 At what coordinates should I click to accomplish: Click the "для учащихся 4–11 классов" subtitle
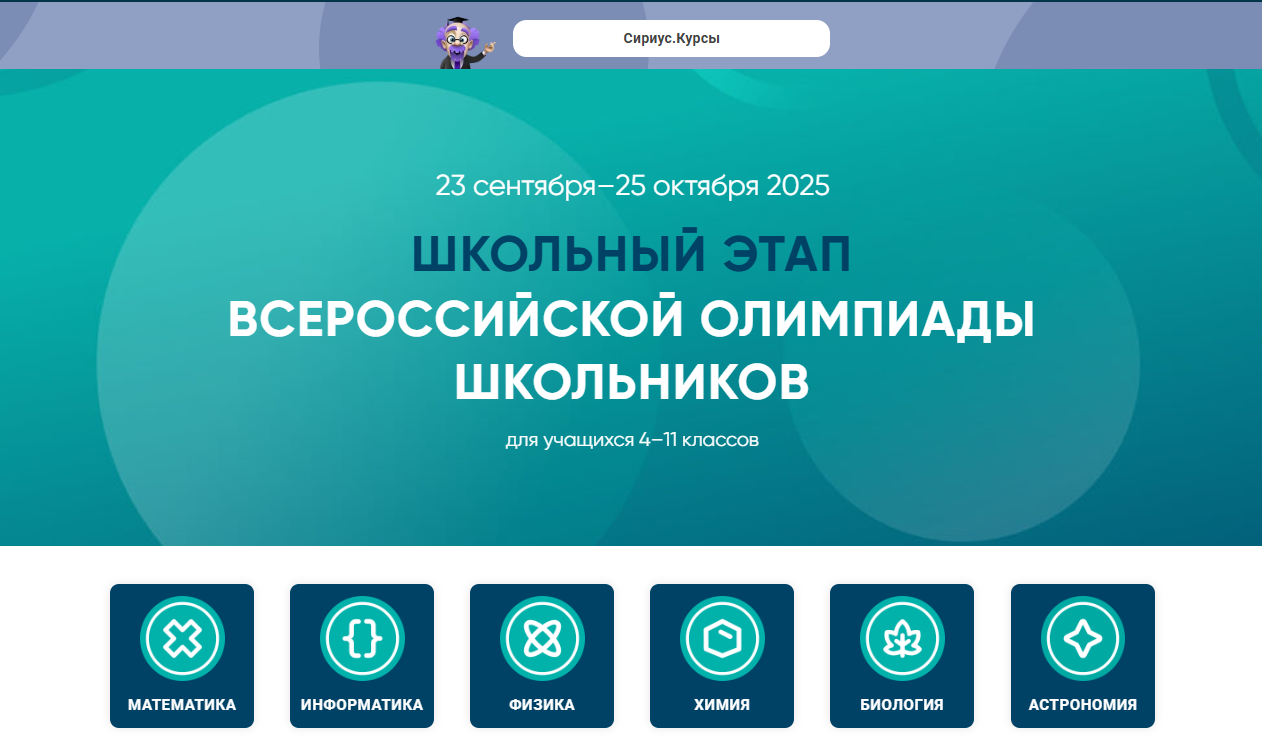(631, 440)
